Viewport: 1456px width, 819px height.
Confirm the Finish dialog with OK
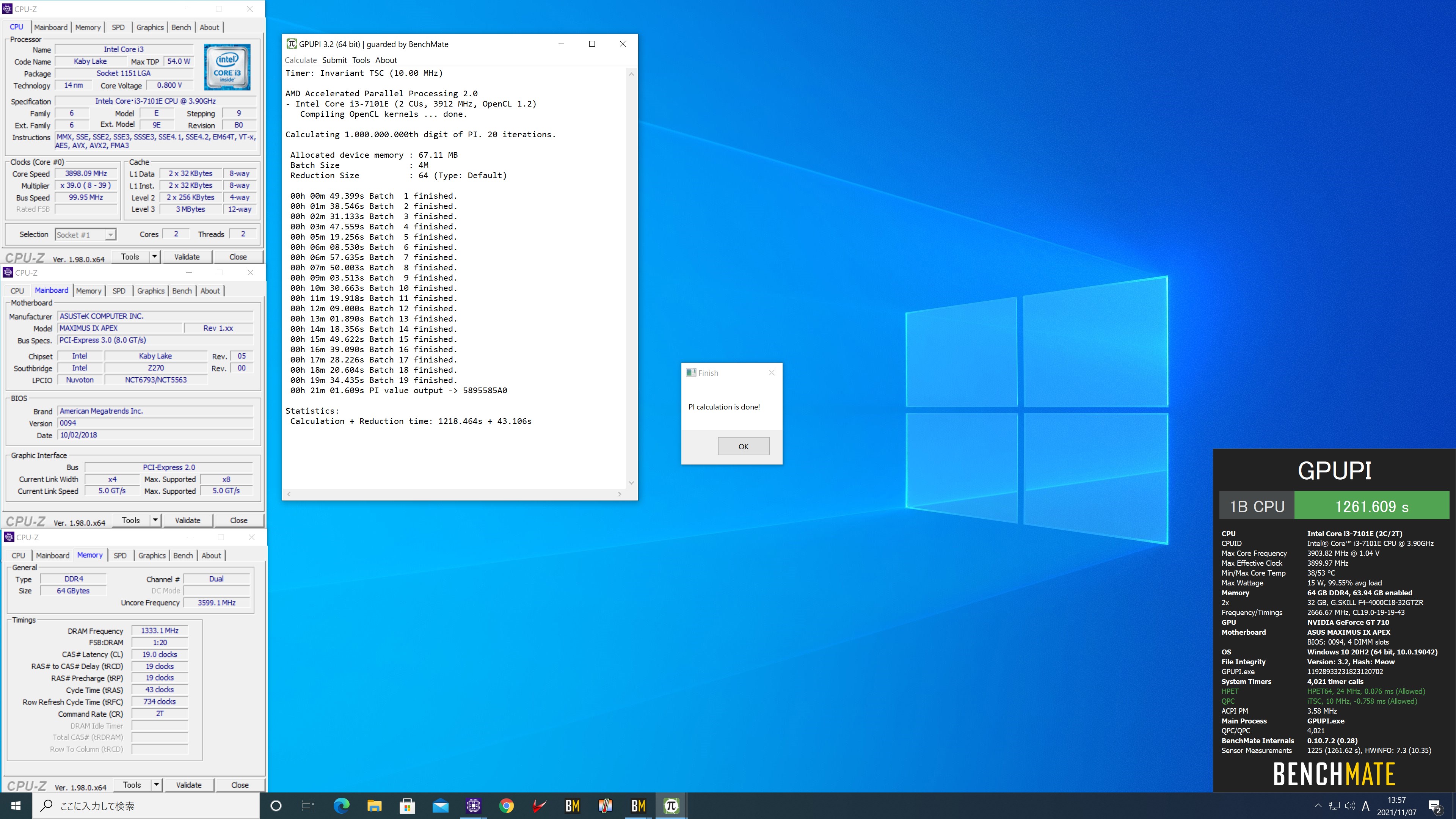(743, 446)
